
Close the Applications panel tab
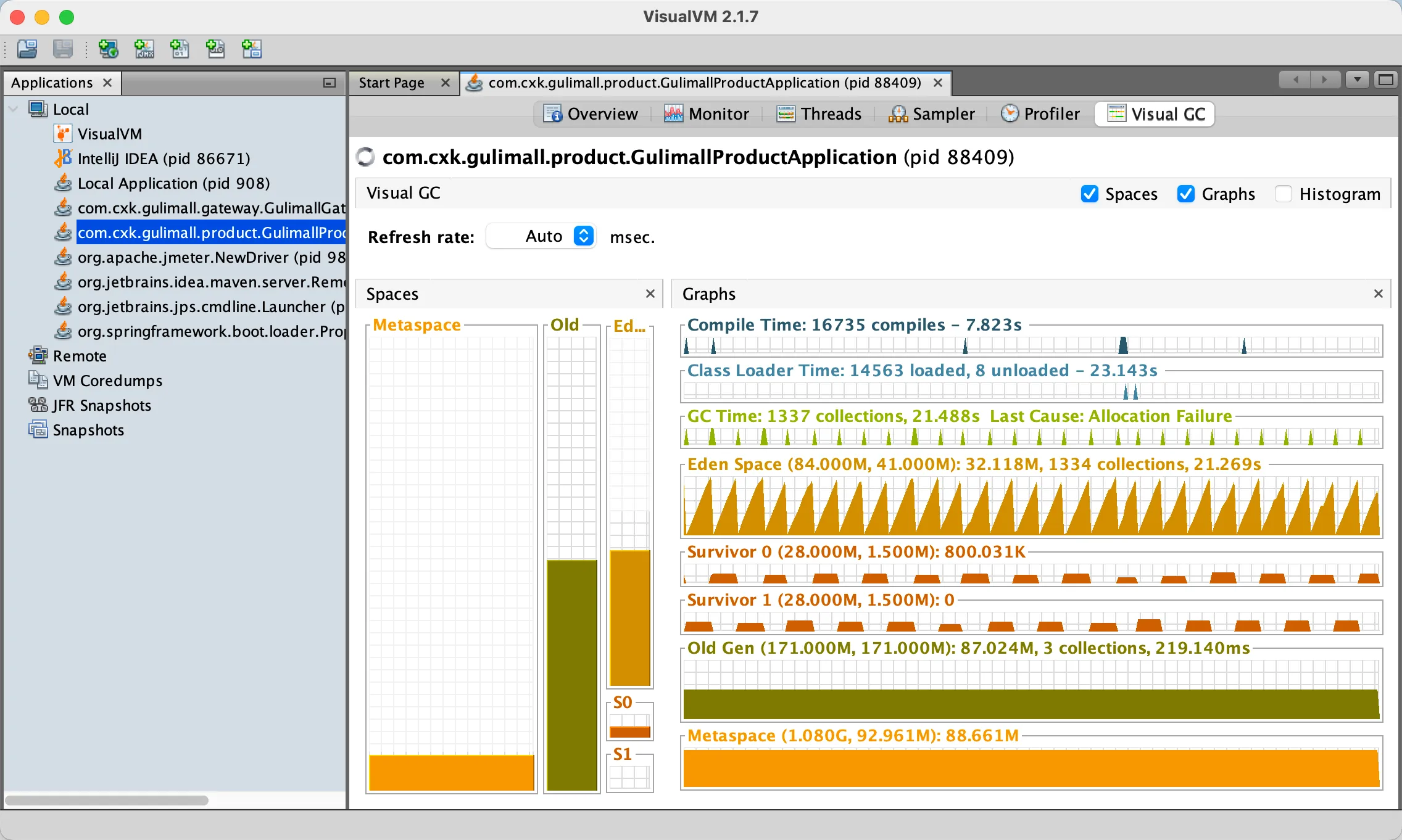(107, 83)
